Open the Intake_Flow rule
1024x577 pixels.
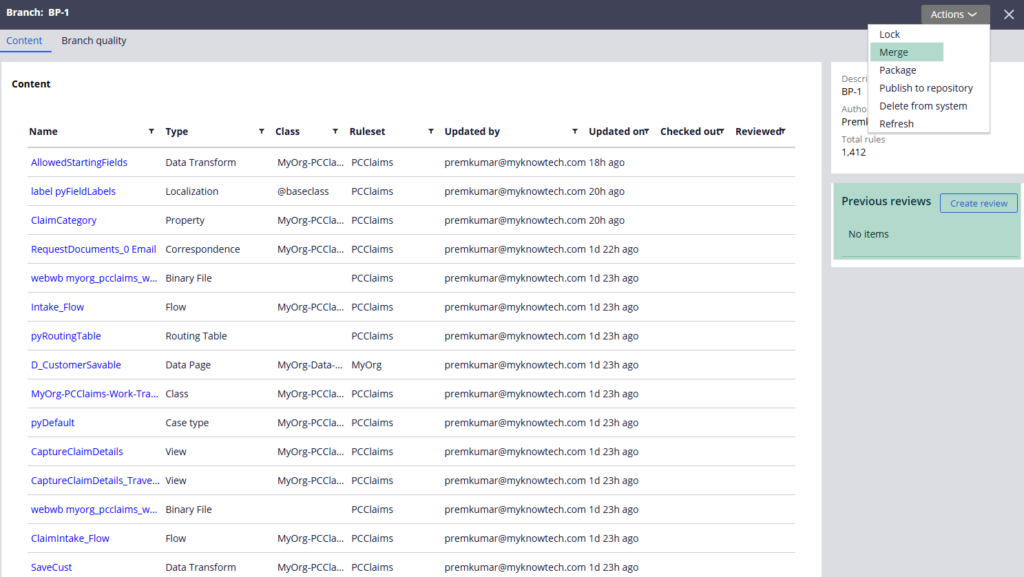57,307
